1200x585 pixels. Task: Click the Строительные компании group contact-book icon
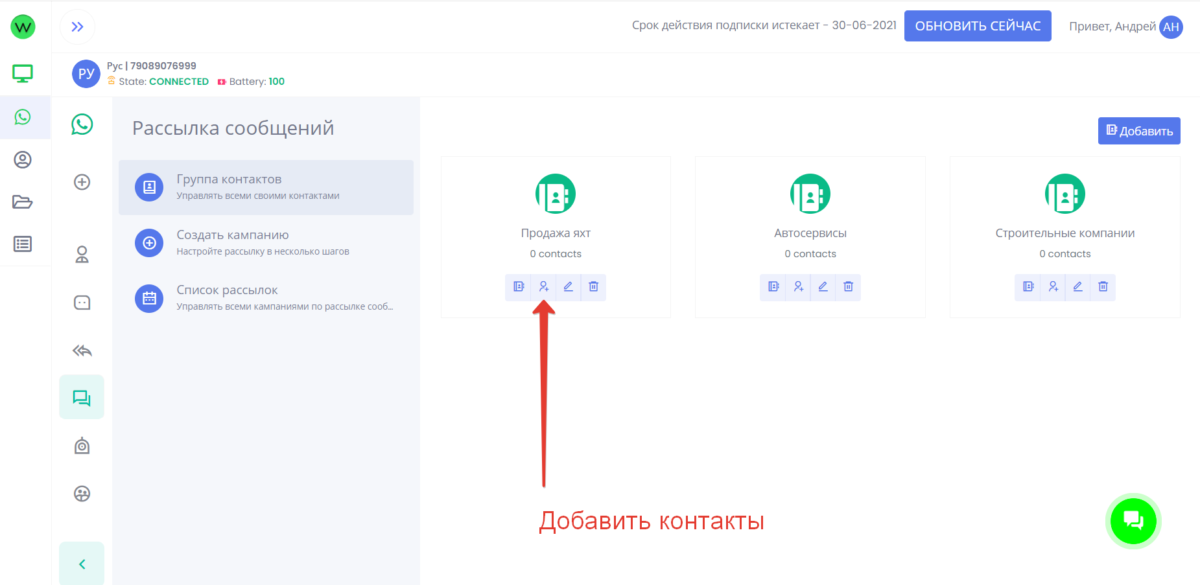click(1065, 193)
